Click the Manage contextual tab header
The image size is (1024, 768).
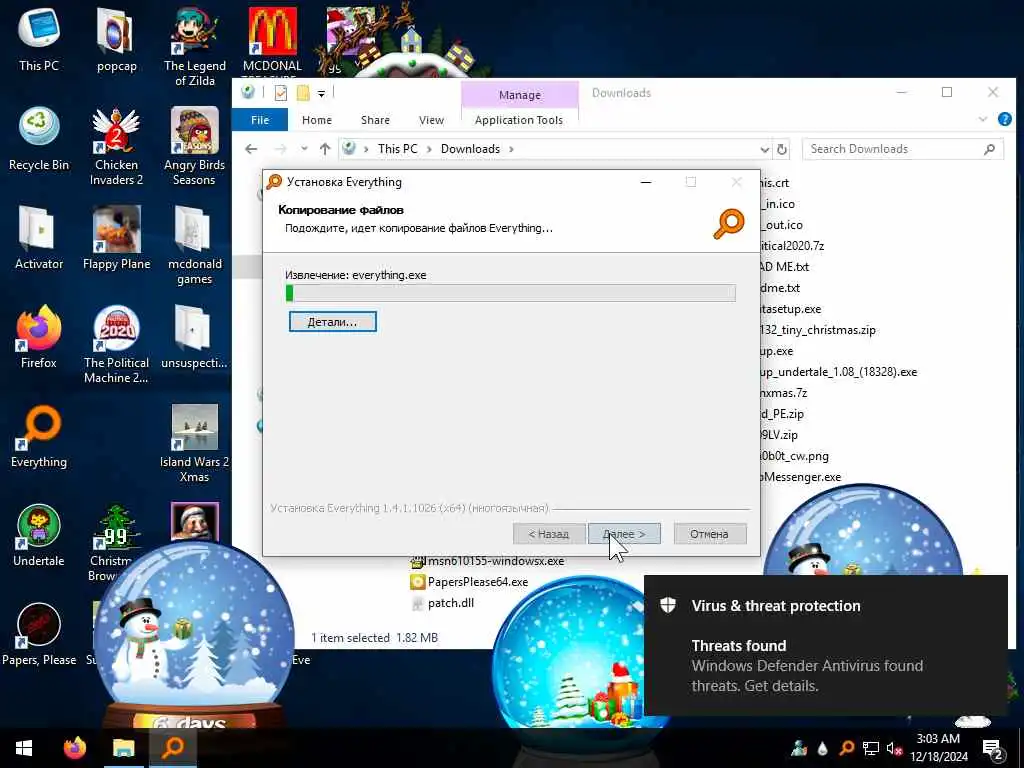pyautogui.click(x=520, y=95)
